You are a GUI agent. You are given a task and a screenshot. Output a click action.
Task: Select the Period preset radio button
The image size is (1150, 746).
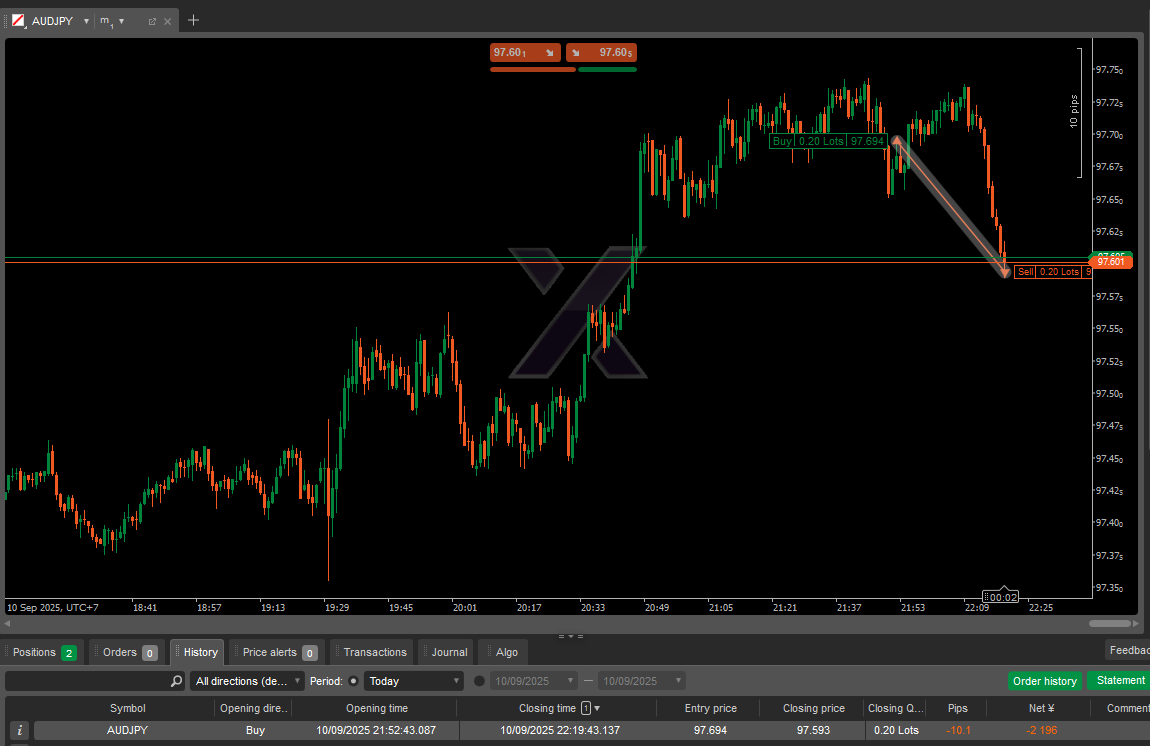pos(353,681)
